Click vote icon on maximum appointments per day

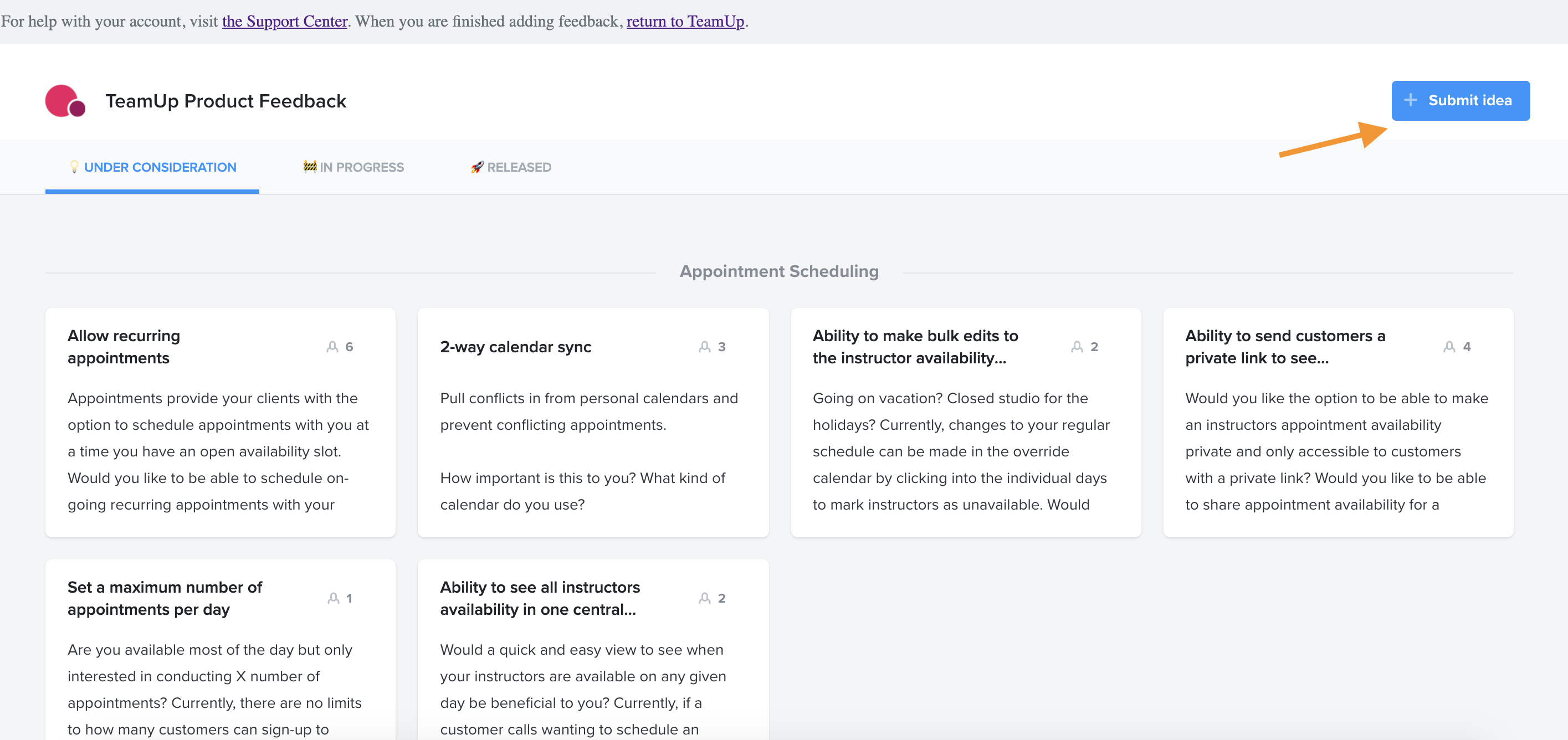coord(334,598)
